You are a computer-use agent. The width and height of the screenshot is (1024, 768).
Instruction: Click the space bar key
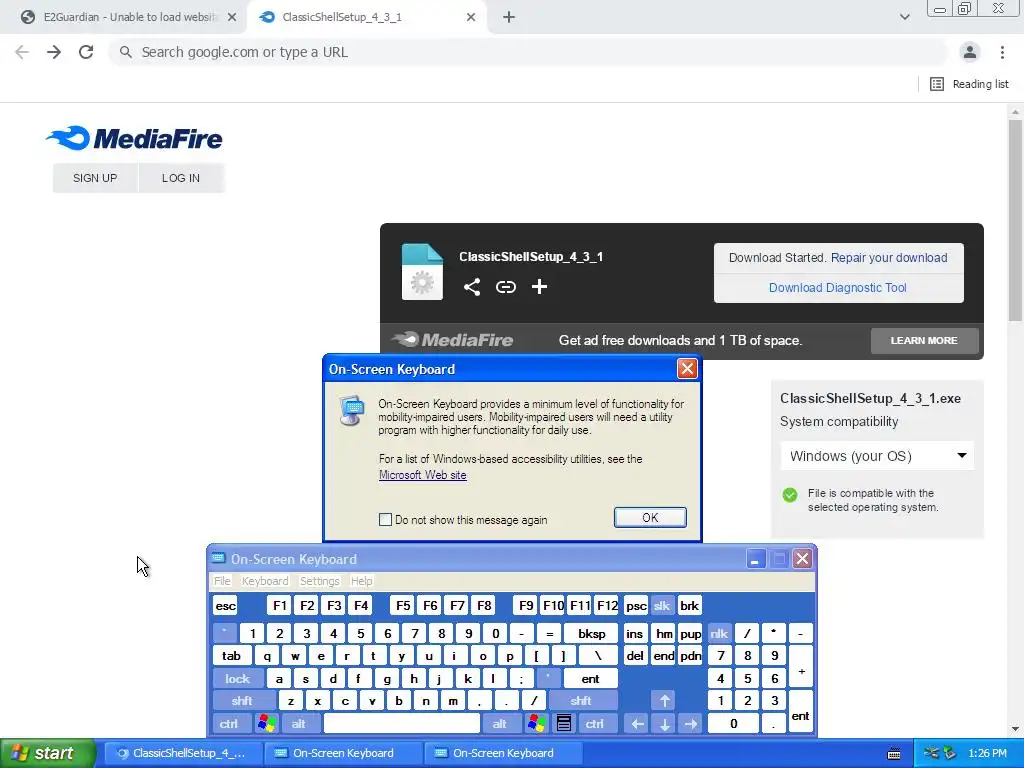(402, 724)
